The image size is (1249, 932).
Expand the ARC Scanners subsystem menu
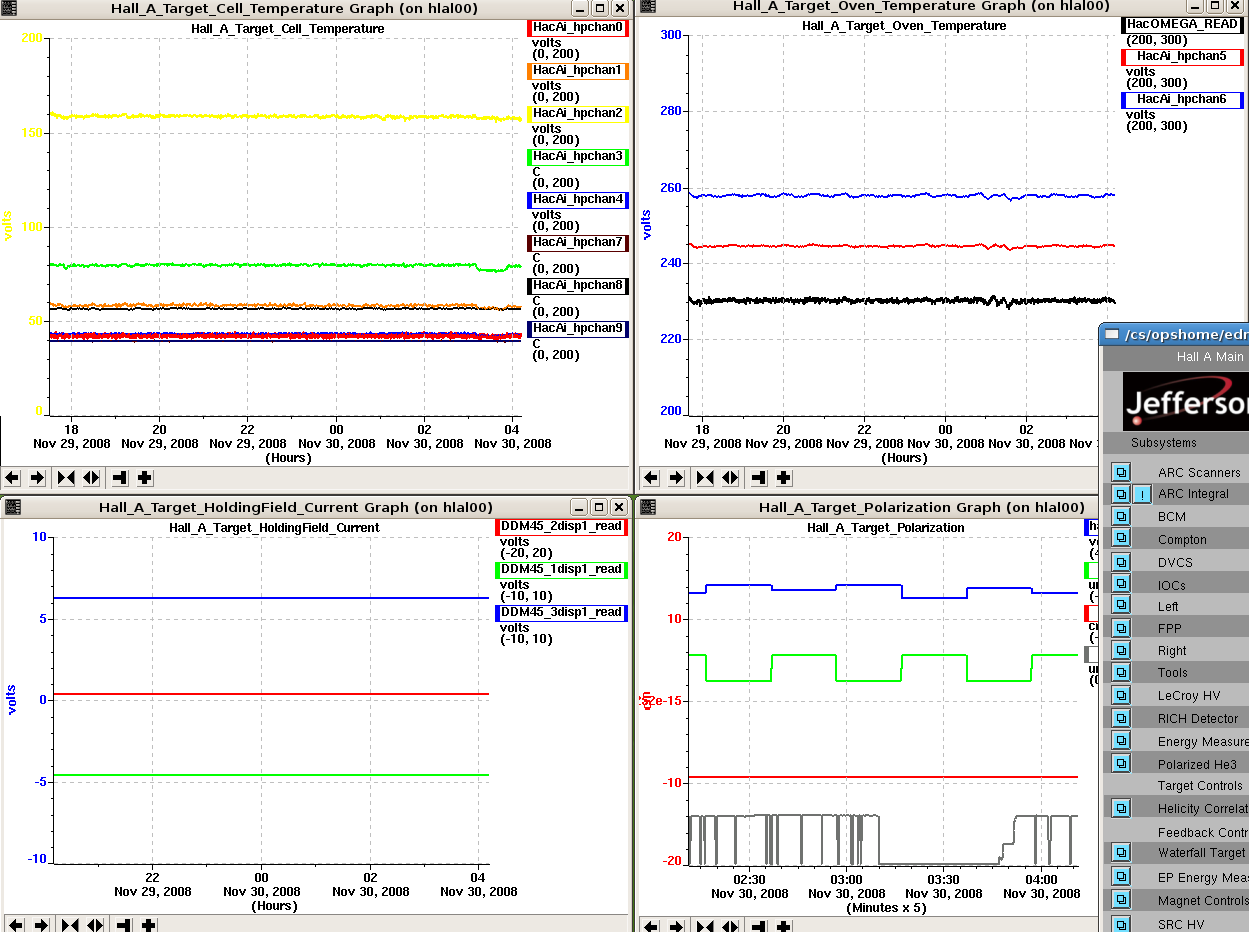tap(1121, 472)
